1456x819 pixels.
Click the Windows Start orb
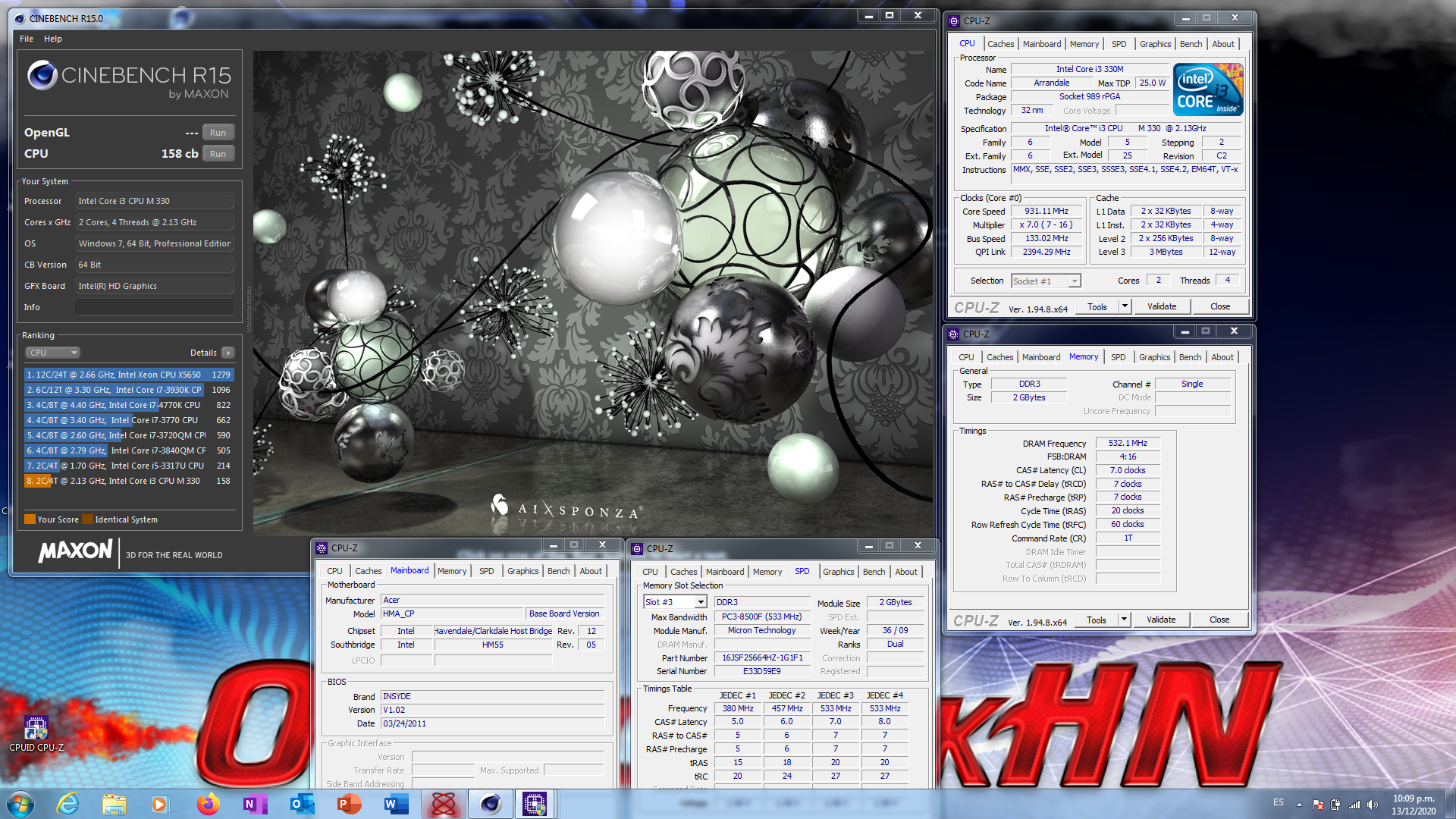[20, 804]
